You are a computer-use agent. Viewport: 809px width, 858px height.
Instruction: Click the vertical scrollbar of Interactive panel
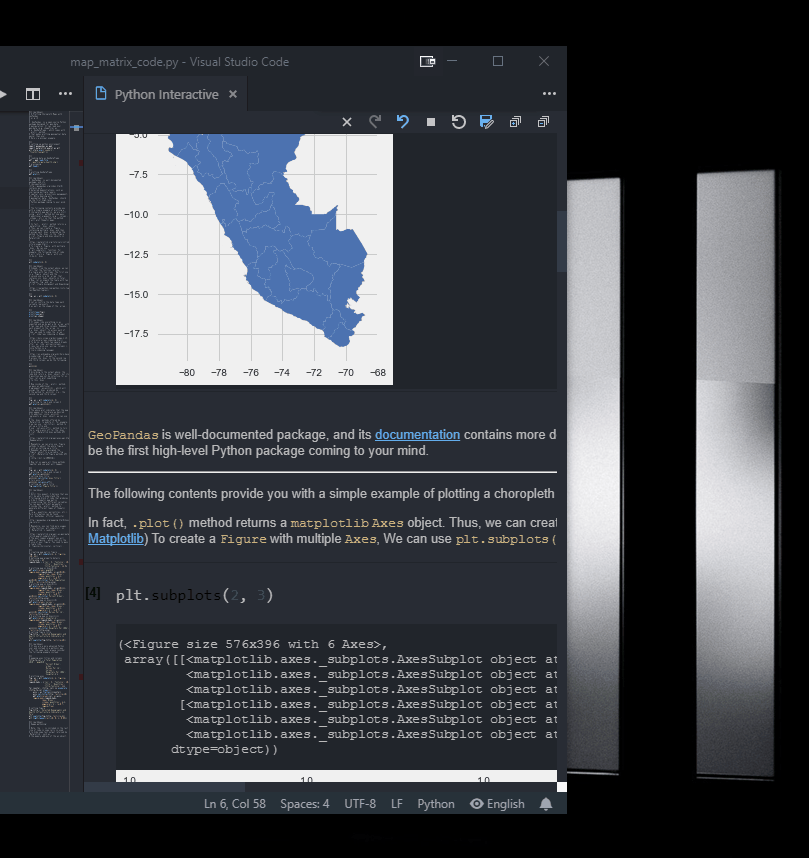click(562, 241)
